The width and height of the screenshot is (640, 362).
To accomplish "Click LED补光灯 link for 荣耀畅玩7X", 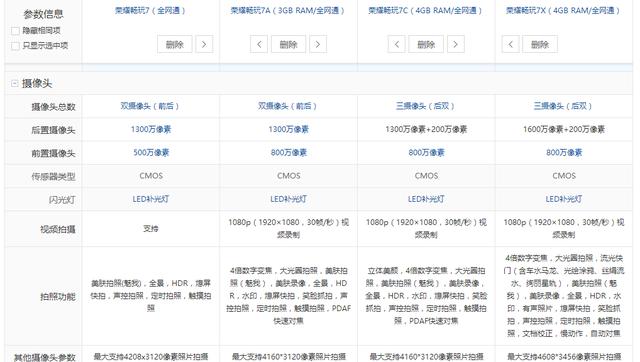I will pyautogui.click(x=564, y=199).
